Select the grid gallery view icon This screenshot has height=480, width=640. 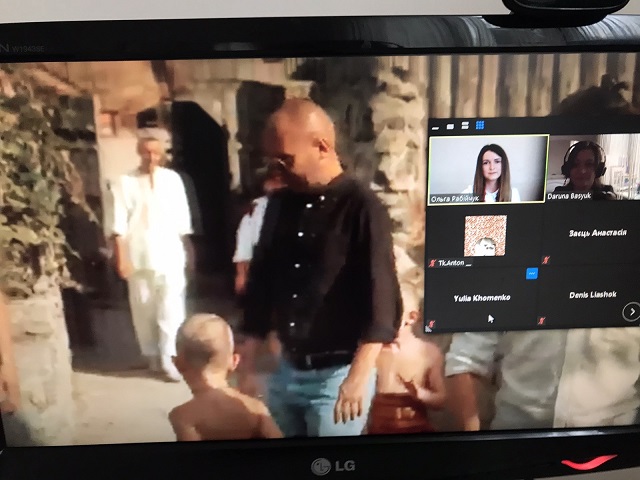(480, 125)
